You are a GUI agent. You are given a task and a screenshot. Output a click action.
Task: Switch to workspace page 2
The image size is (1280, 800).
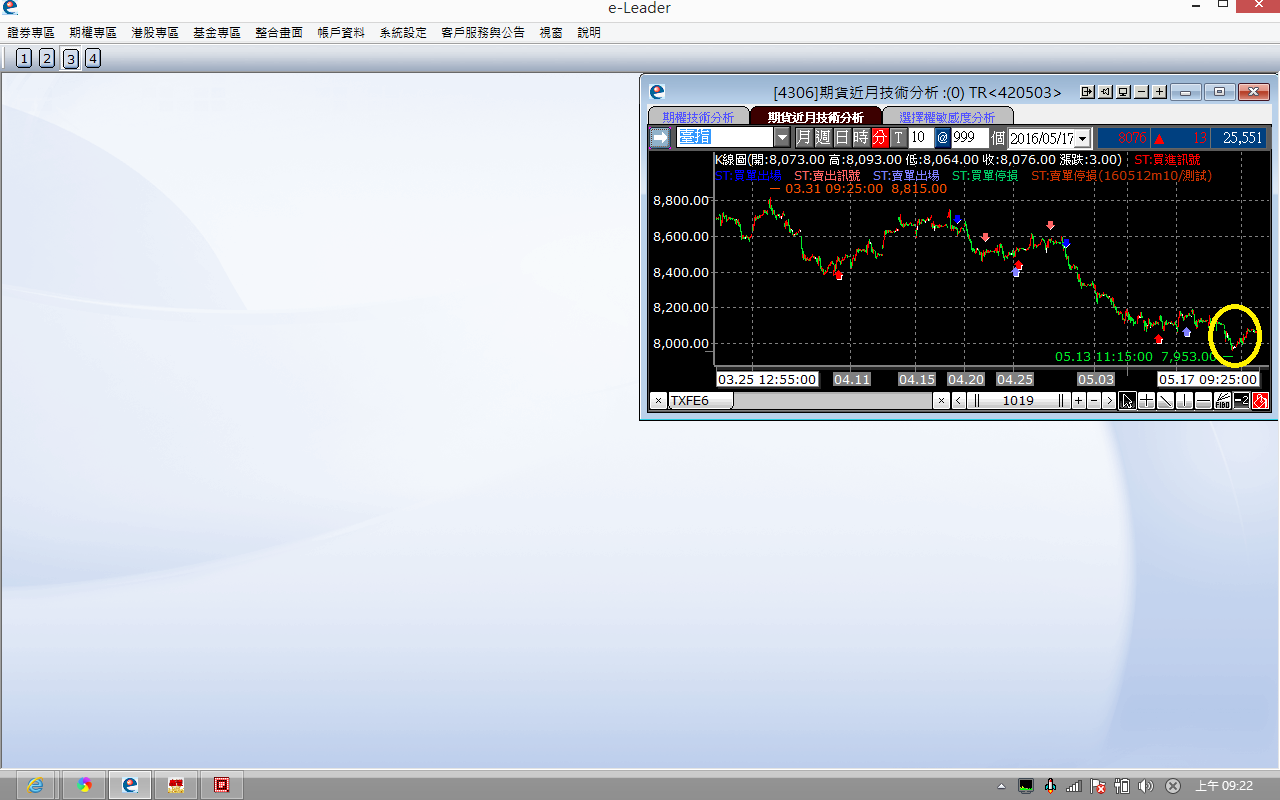[x=47, y=58]
